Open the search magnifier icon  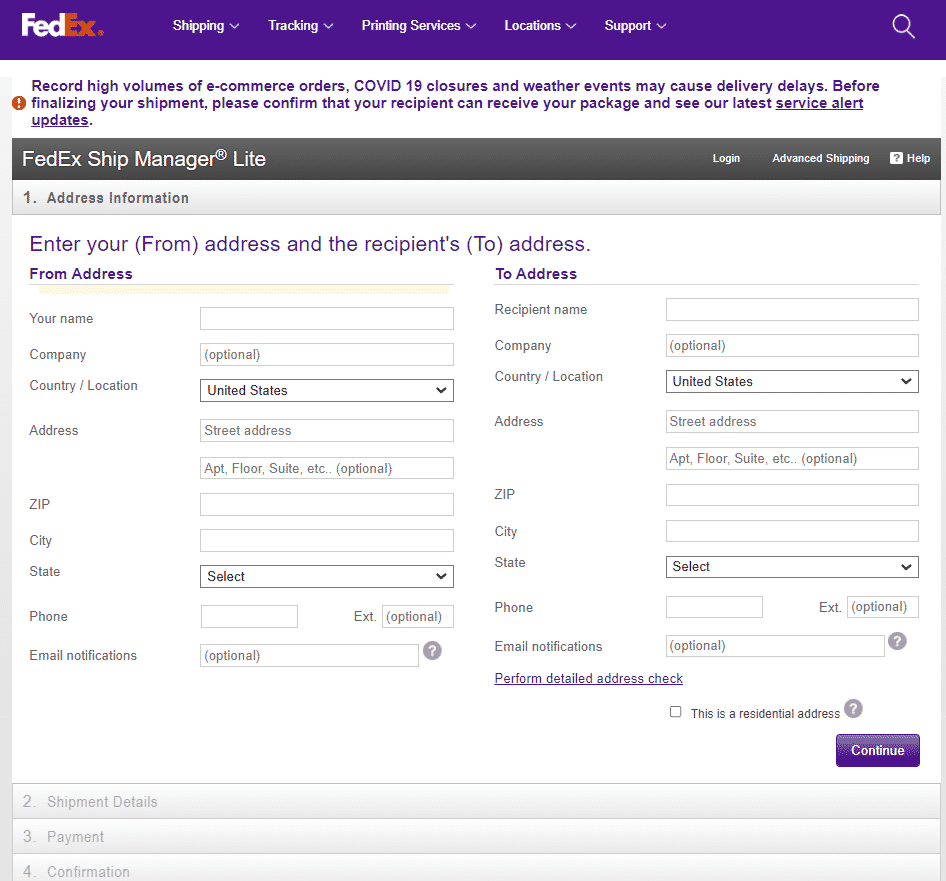pos(903,27)
